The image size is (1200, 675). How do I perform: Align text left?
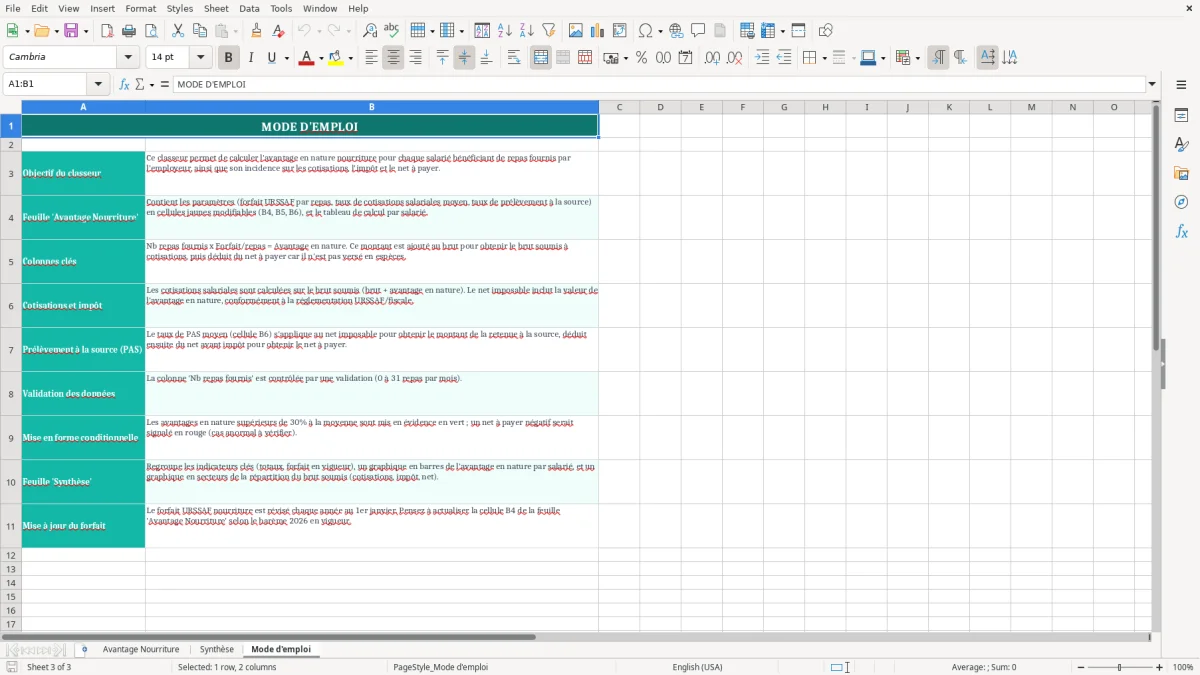tap(372, 58)
